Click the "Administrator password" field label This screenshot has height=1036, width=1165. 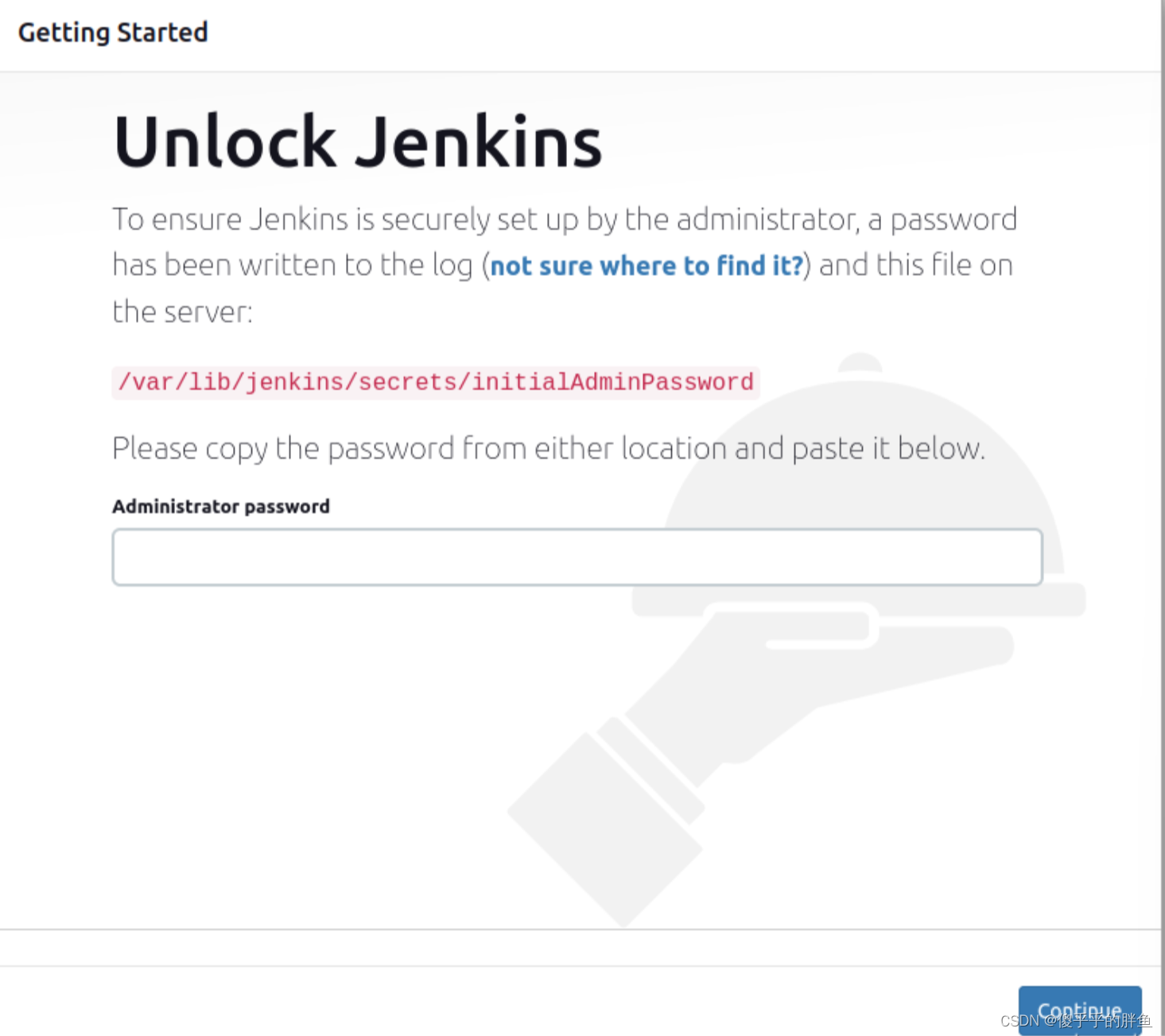click(220, 506)
